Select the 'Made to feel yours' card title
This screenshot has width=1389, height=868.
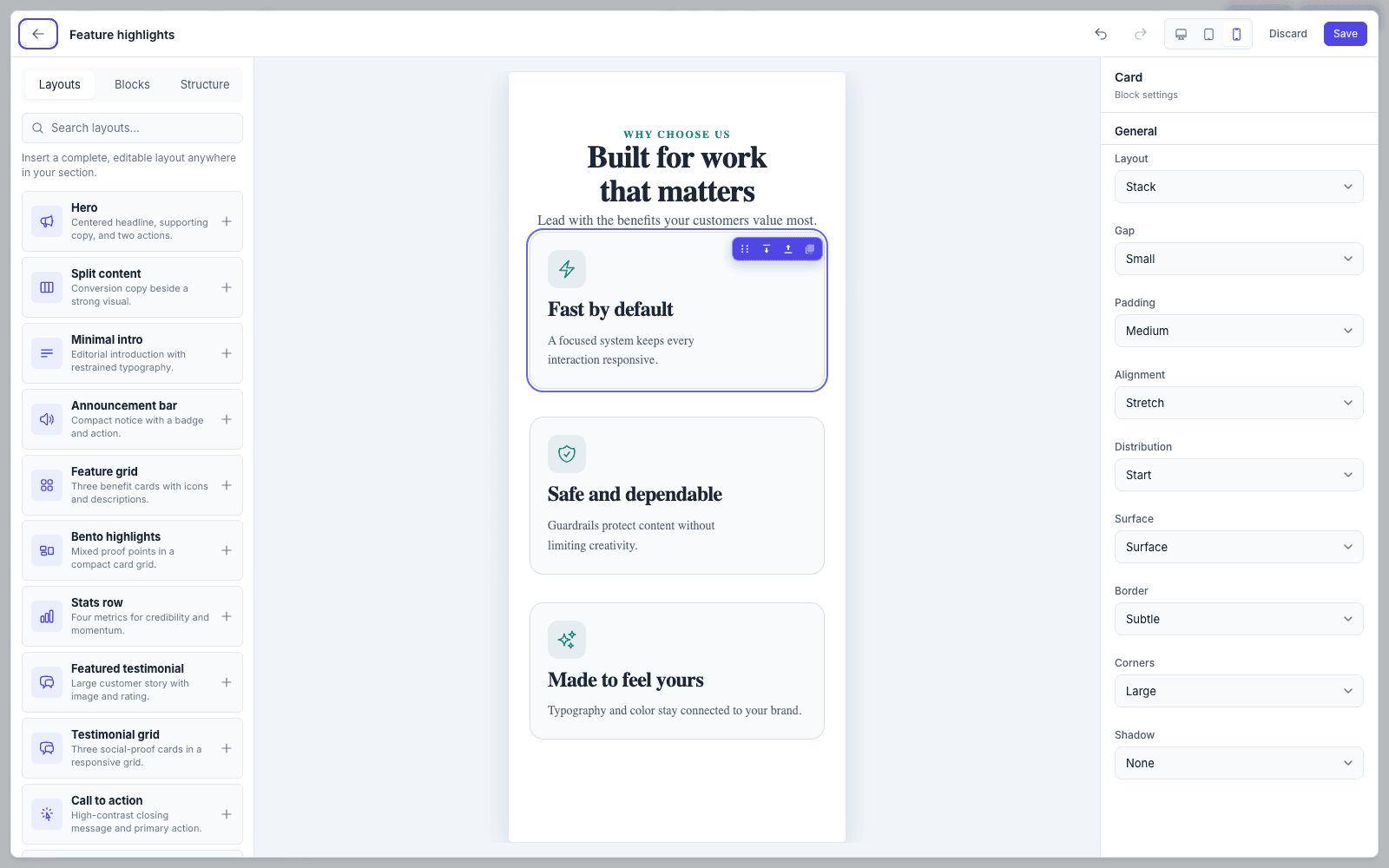(x=626, y=680)
